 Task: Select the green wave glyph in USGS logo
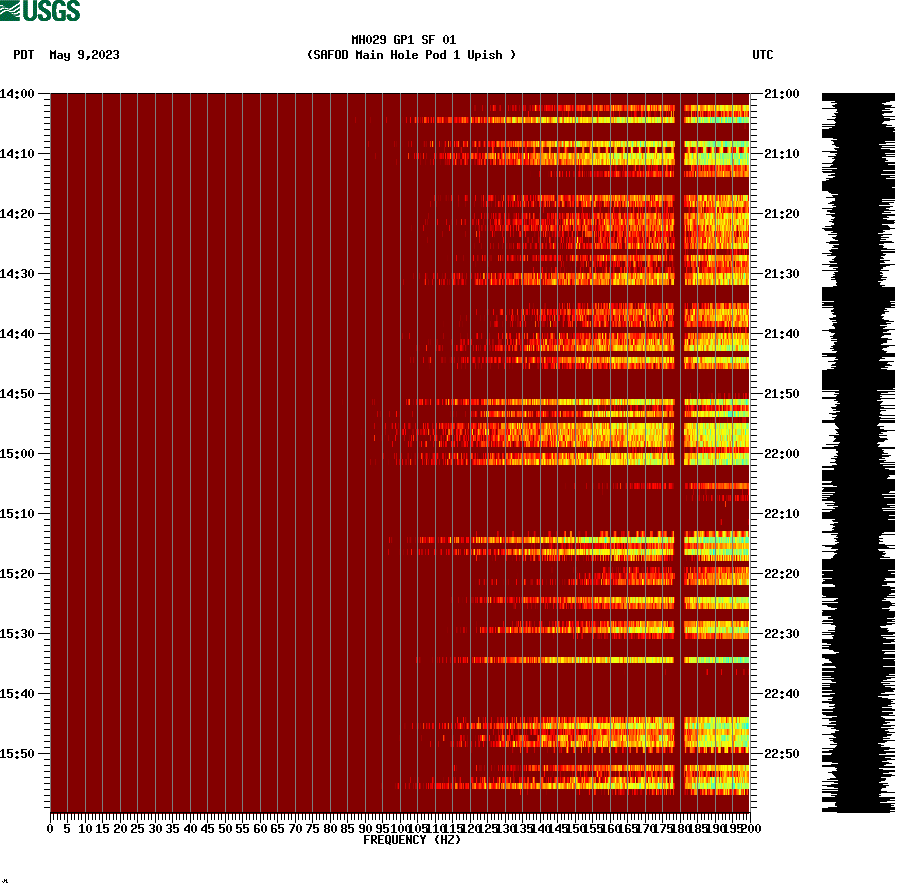point(10,9)
